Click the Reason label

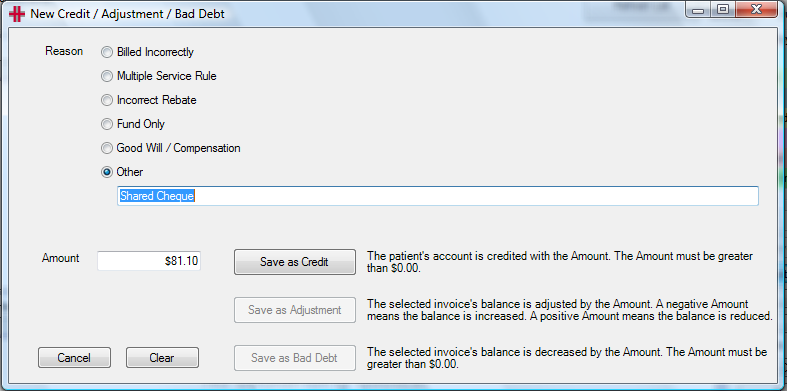click(64, 51)
